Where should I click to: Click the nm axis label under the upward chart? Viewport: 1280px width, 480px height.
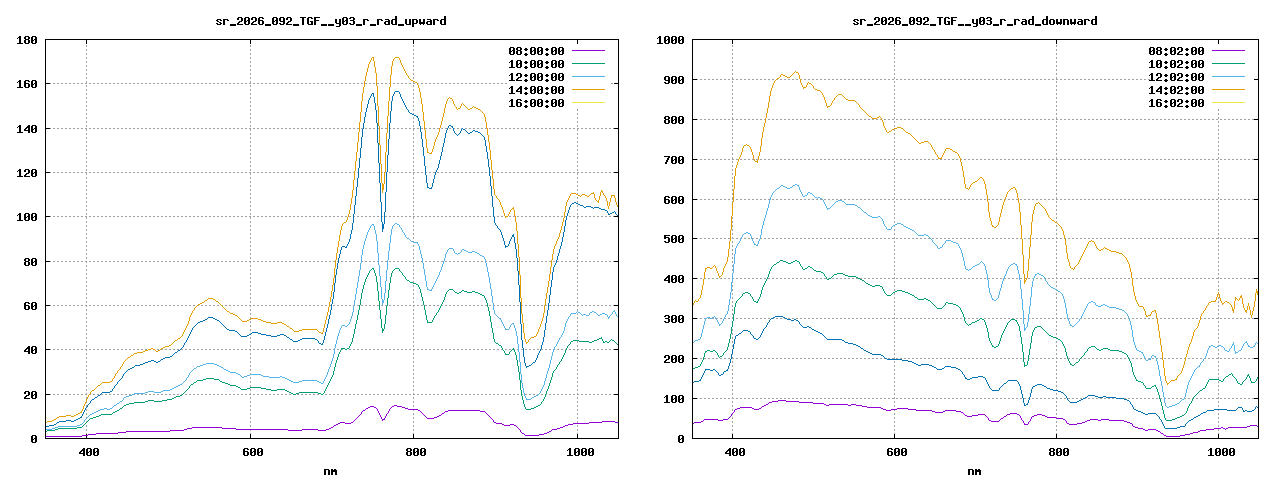pyautogui.click(x=331, y=470)
